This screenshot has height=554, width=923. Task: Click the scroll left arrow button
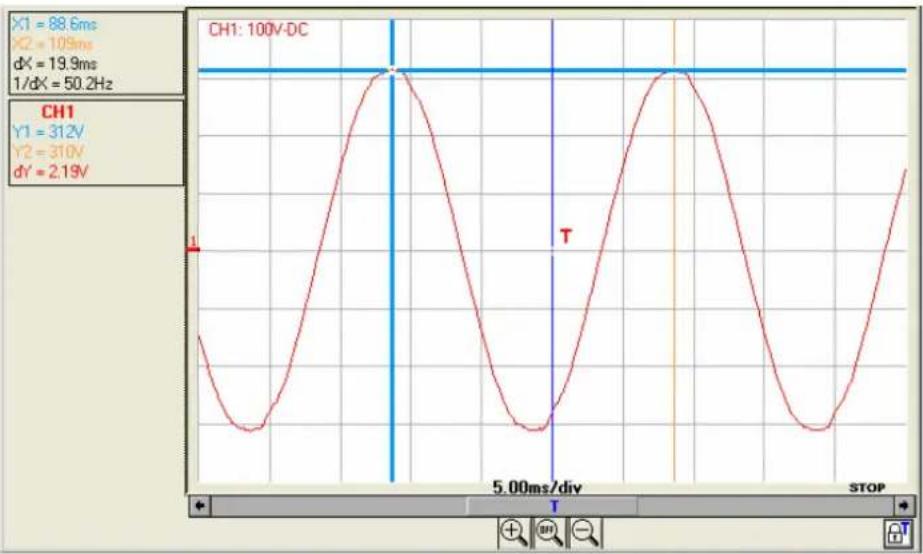coord(200,505)
